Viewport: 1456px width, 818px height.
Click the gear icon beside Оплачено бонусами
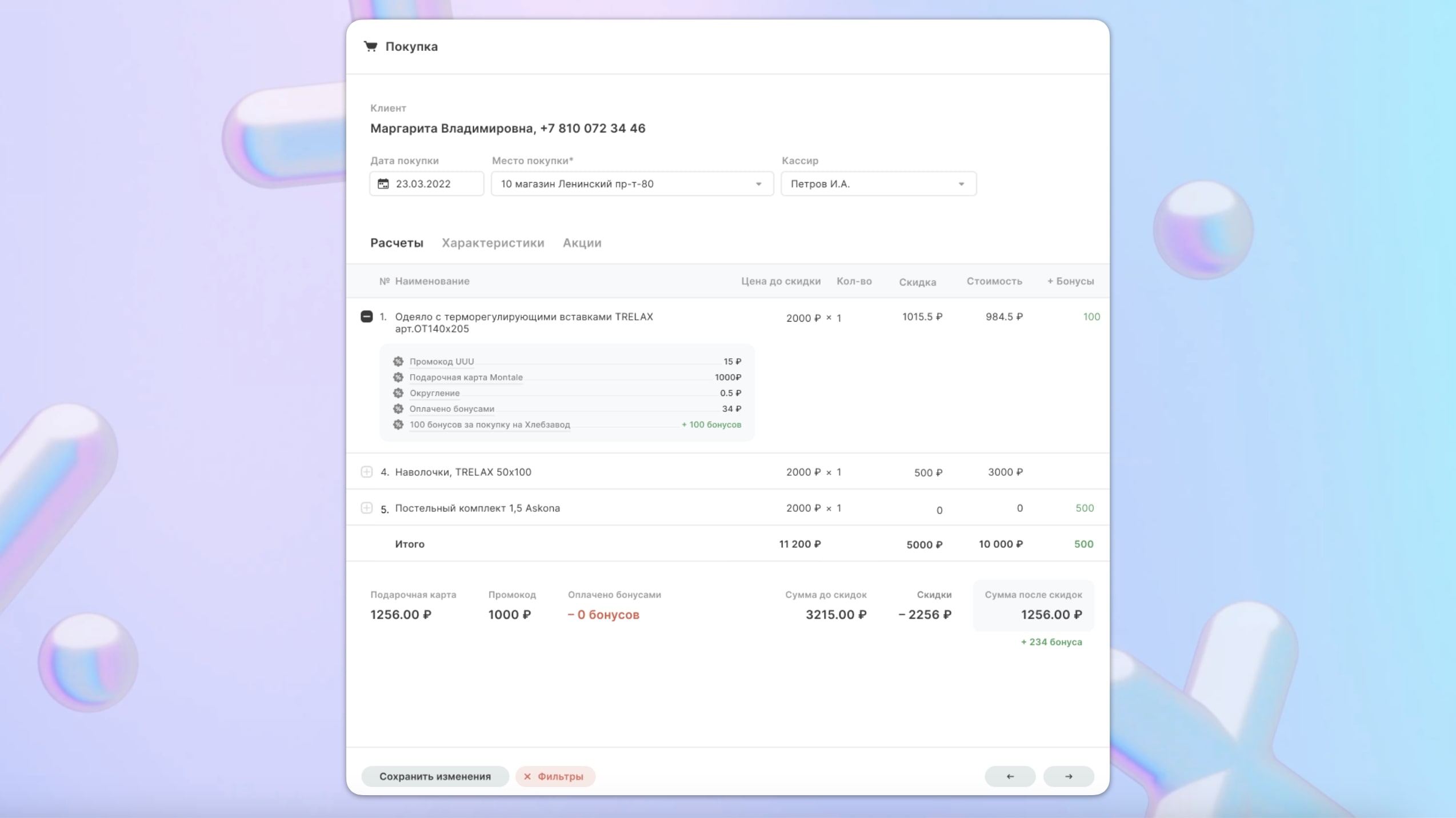tap(398, 409)
